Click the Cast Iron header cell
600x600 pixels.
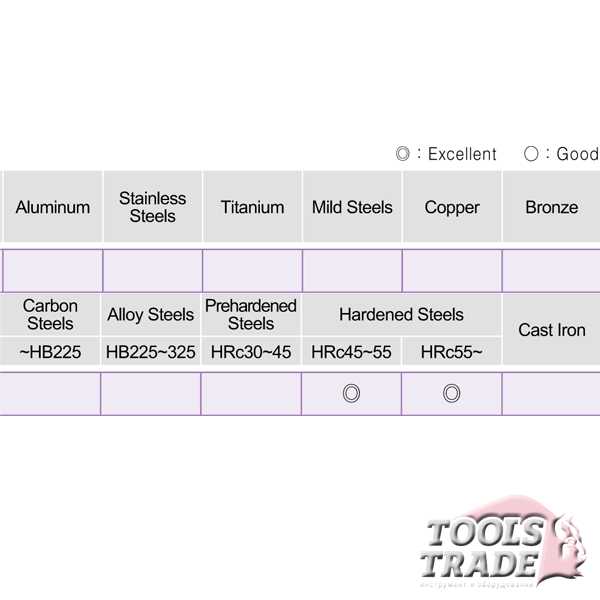(551, 329)
